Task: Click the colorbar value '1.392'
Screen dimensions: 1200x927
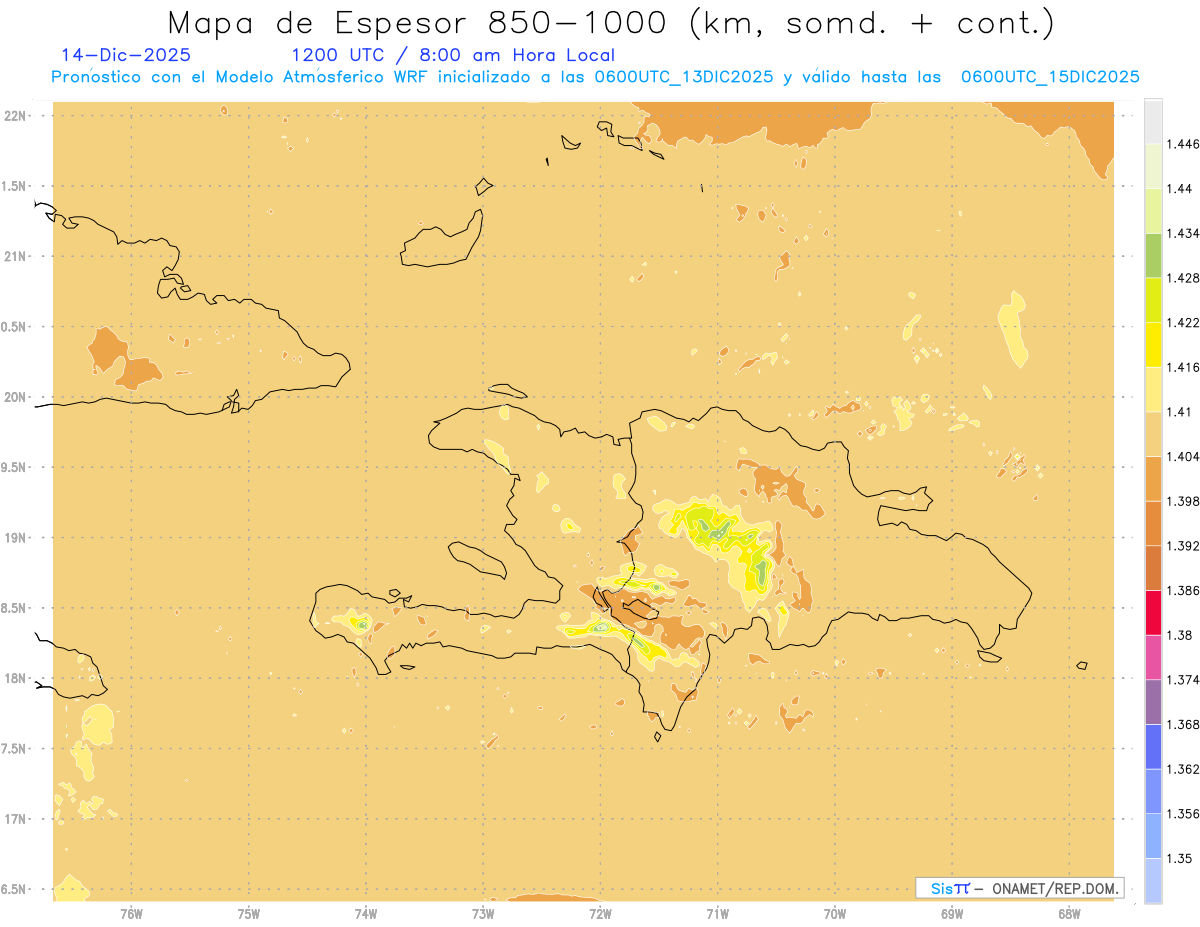Action: [x=1183, y=546]
